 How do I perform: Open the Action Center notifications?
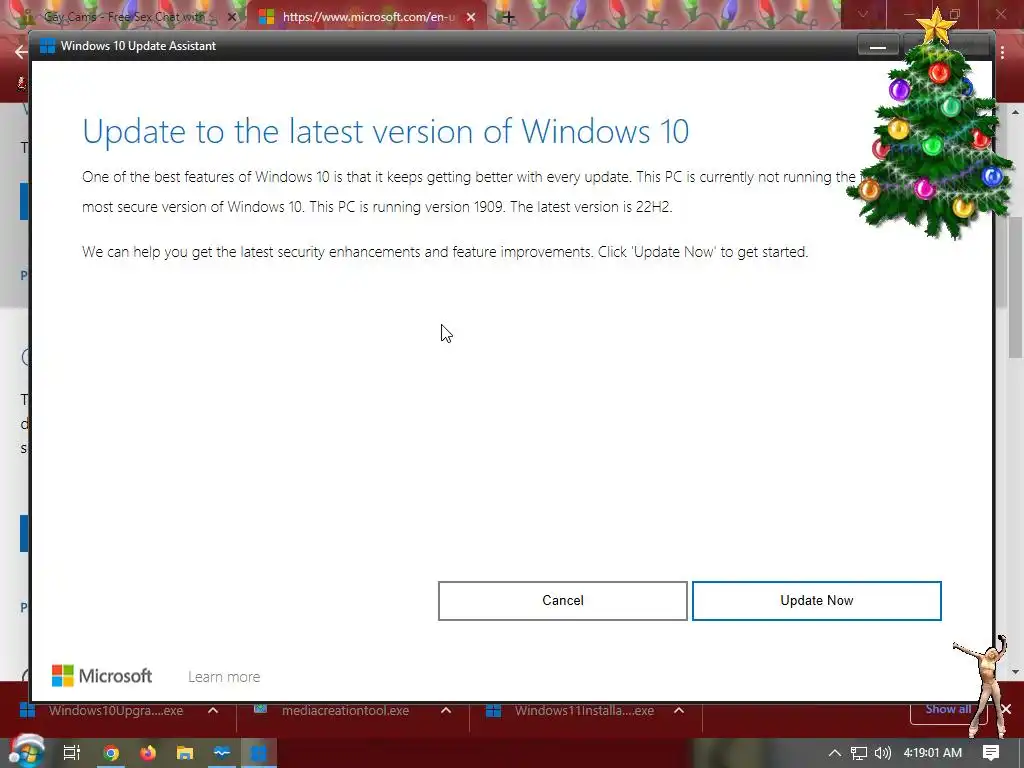tap(991, 753)
